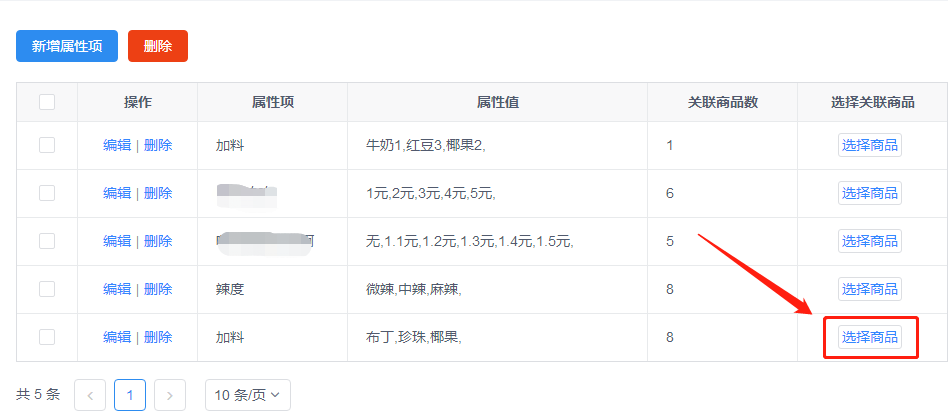Delete the 辣度 attribute row
Viewport: 948px width, 411px height.
pyautogui.click(x=158, y=289)
